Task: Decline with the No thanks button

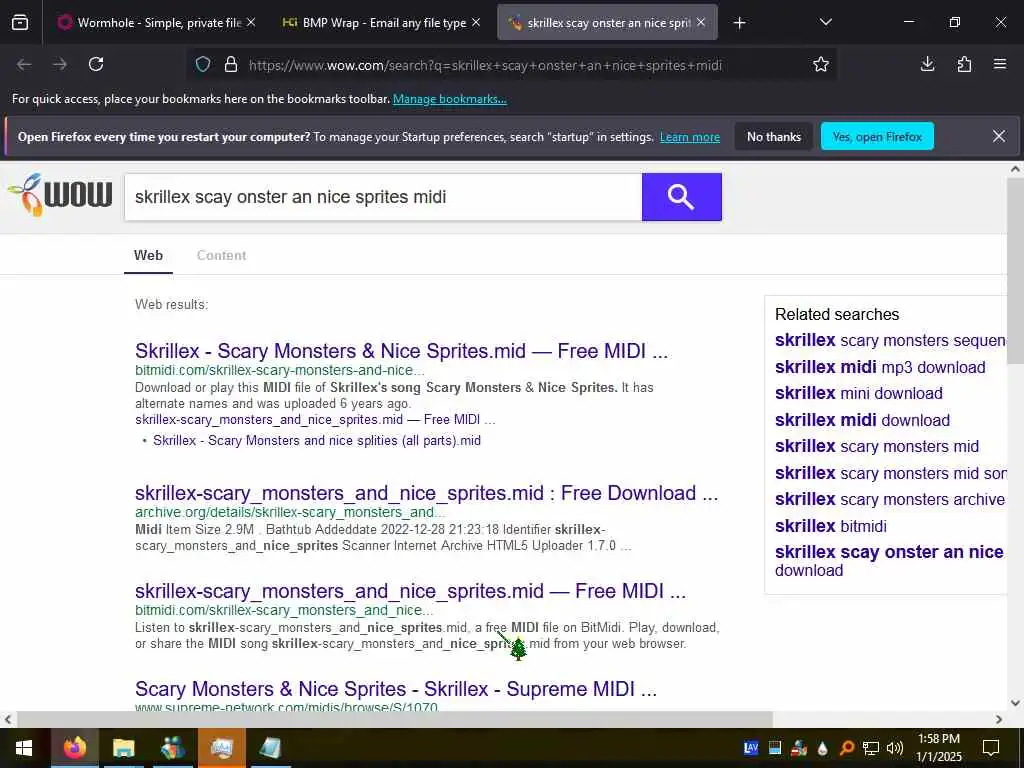Action: pos(774,136)
